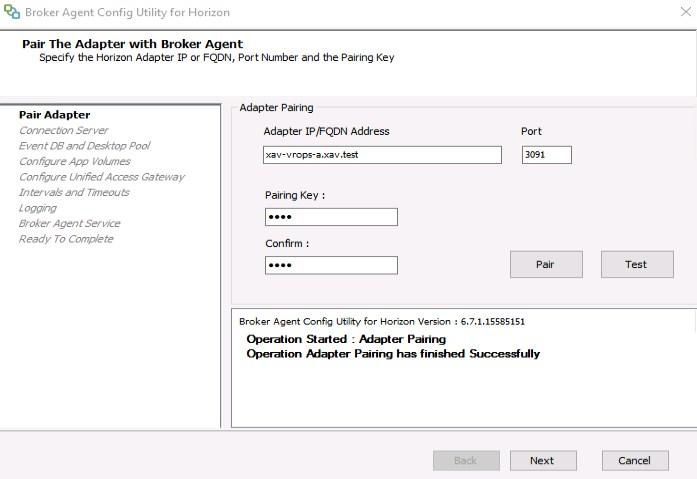Go to Ready To Complete step
This screenshot has width=697, height=479.
tap(66, 239)
